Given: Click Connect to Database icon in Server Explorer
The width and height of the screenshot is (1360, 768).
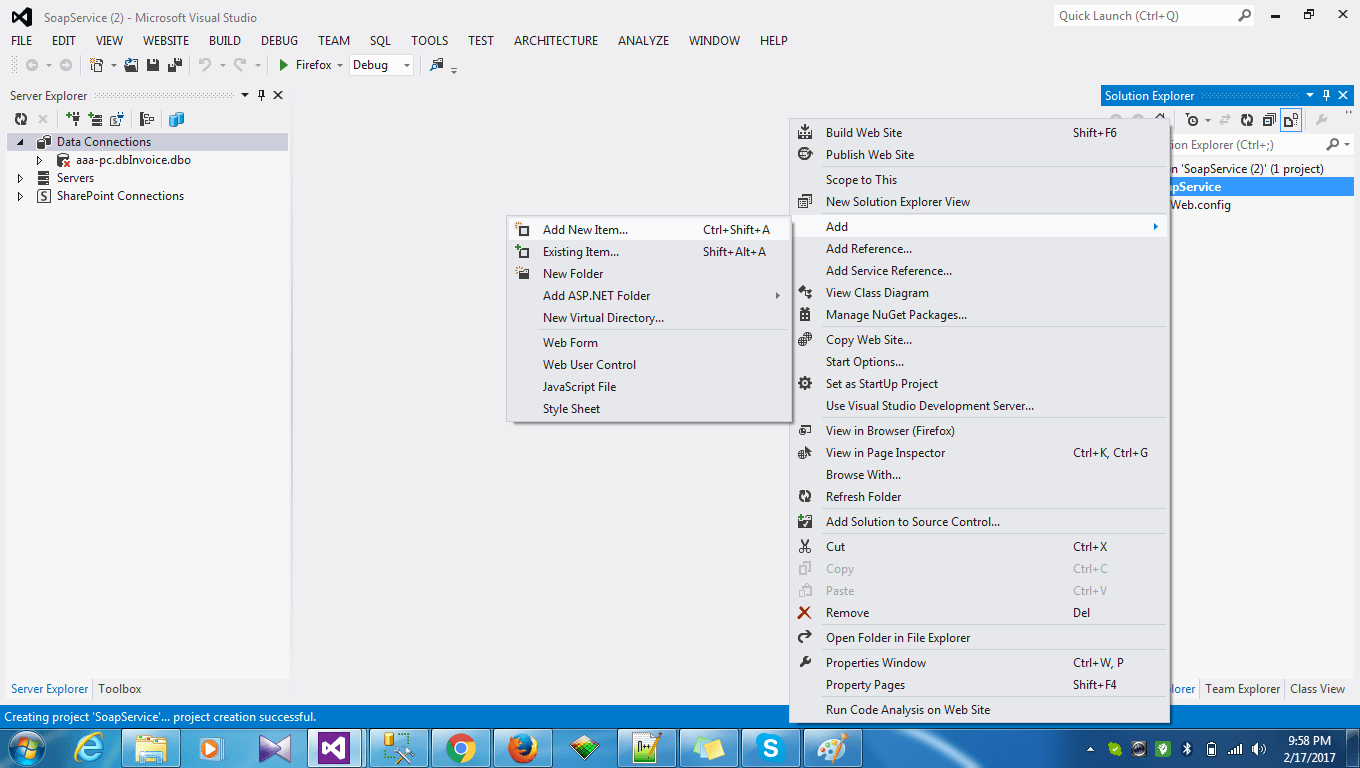Looking at the screenshot, I should click(73, 119).
